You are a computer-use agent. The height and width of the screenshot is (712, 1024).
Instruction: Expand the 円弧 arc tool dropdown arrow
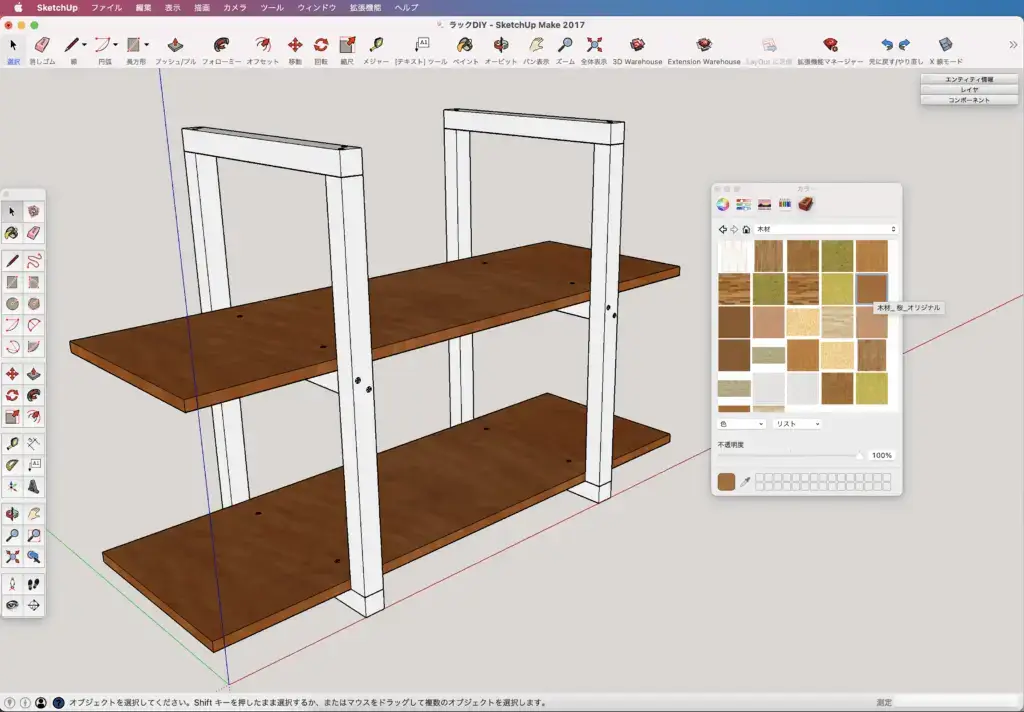tap(116, 45)
